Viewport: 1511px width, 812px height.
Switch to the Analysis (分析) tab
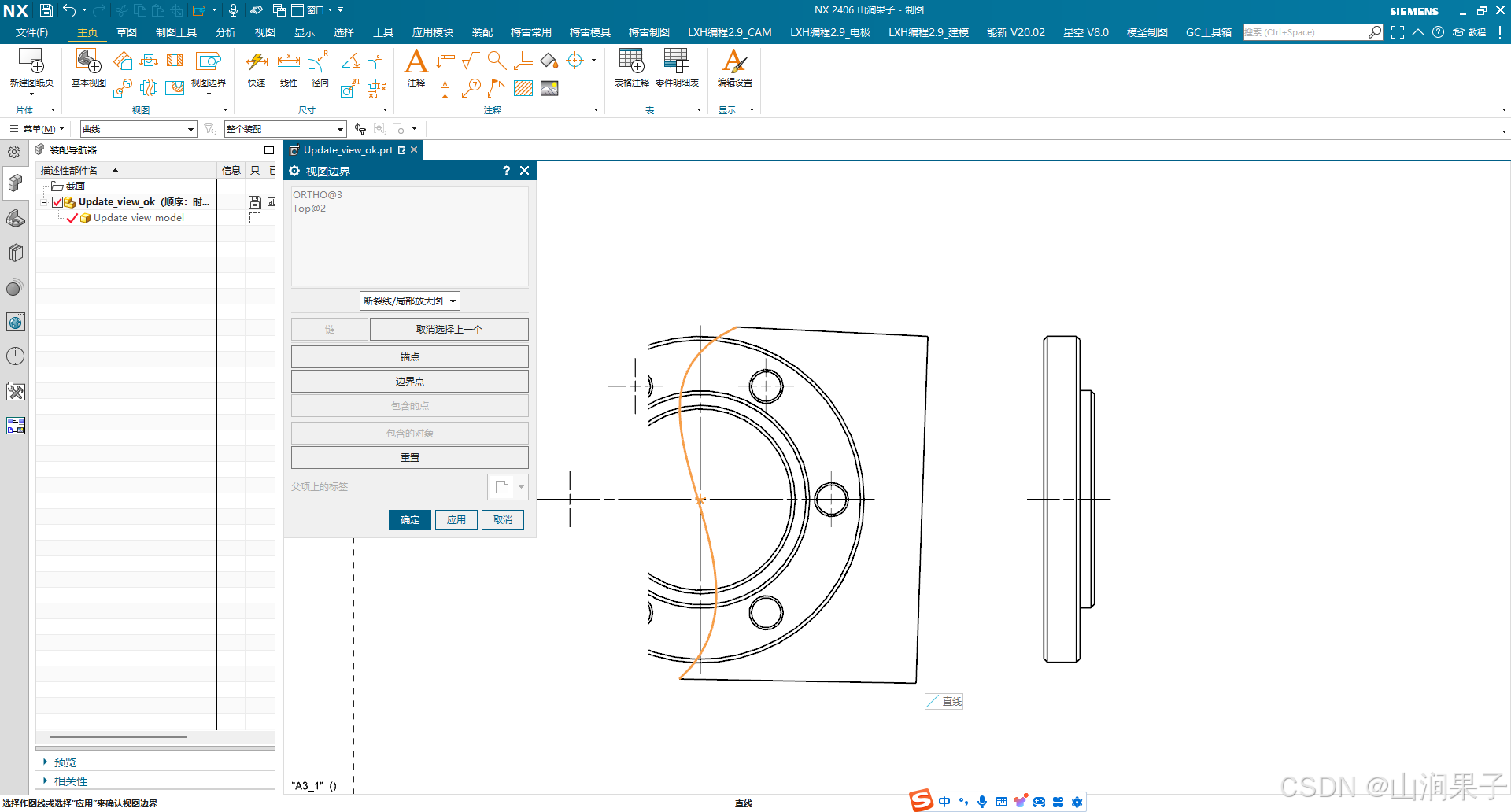(226, 32)
